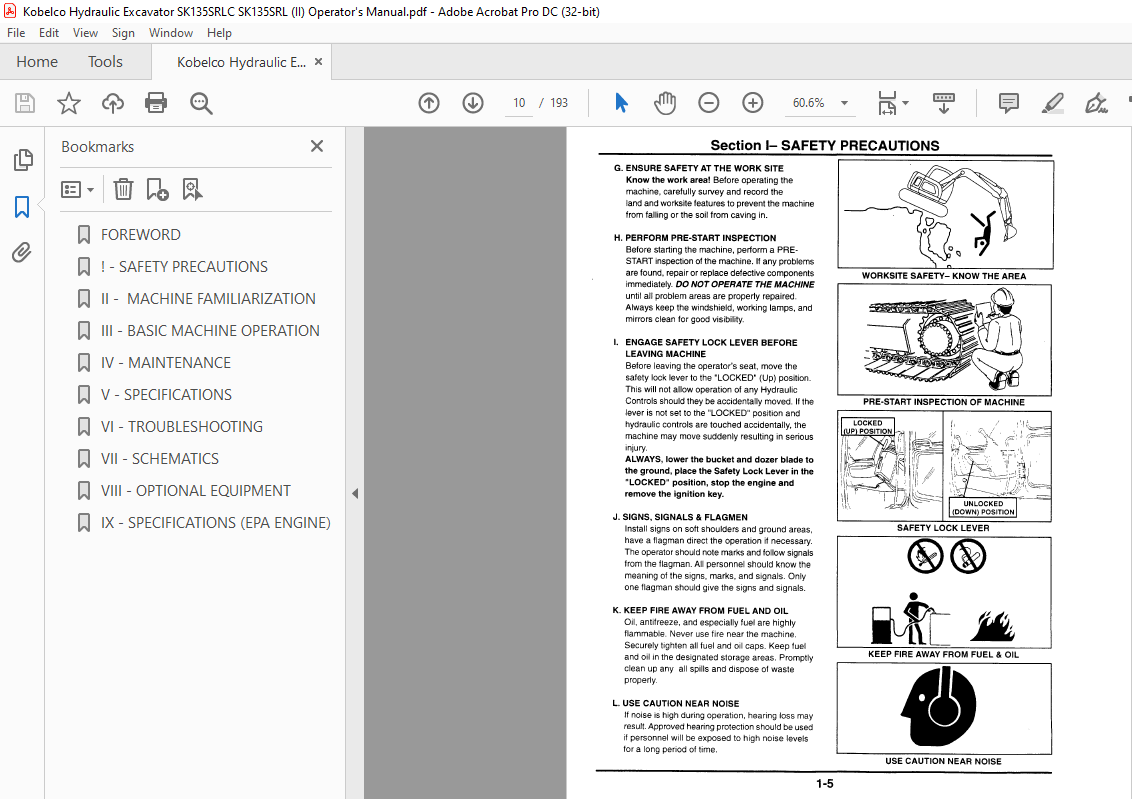Screen dimensions: 1132x799
Task: Click the fit page width icon
Action: [x=887, y=103]
